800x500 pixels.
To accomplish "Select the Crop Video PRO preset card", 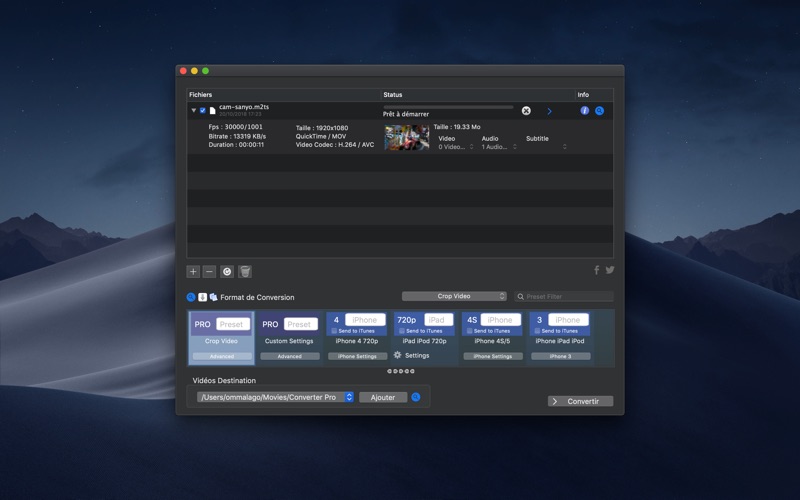I will coord(221,338).
